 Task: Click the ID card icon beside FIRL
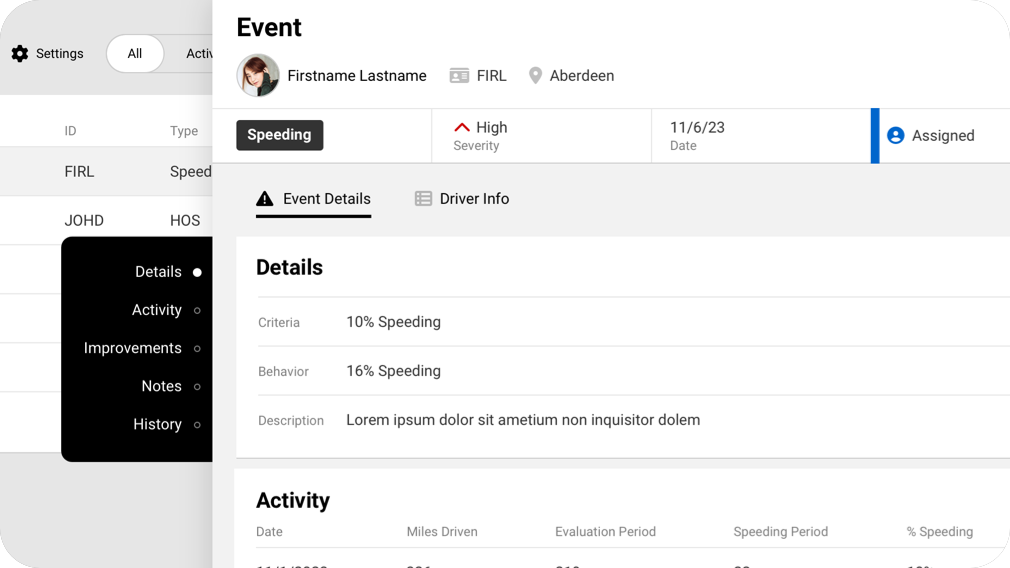(x=459, y=76)
